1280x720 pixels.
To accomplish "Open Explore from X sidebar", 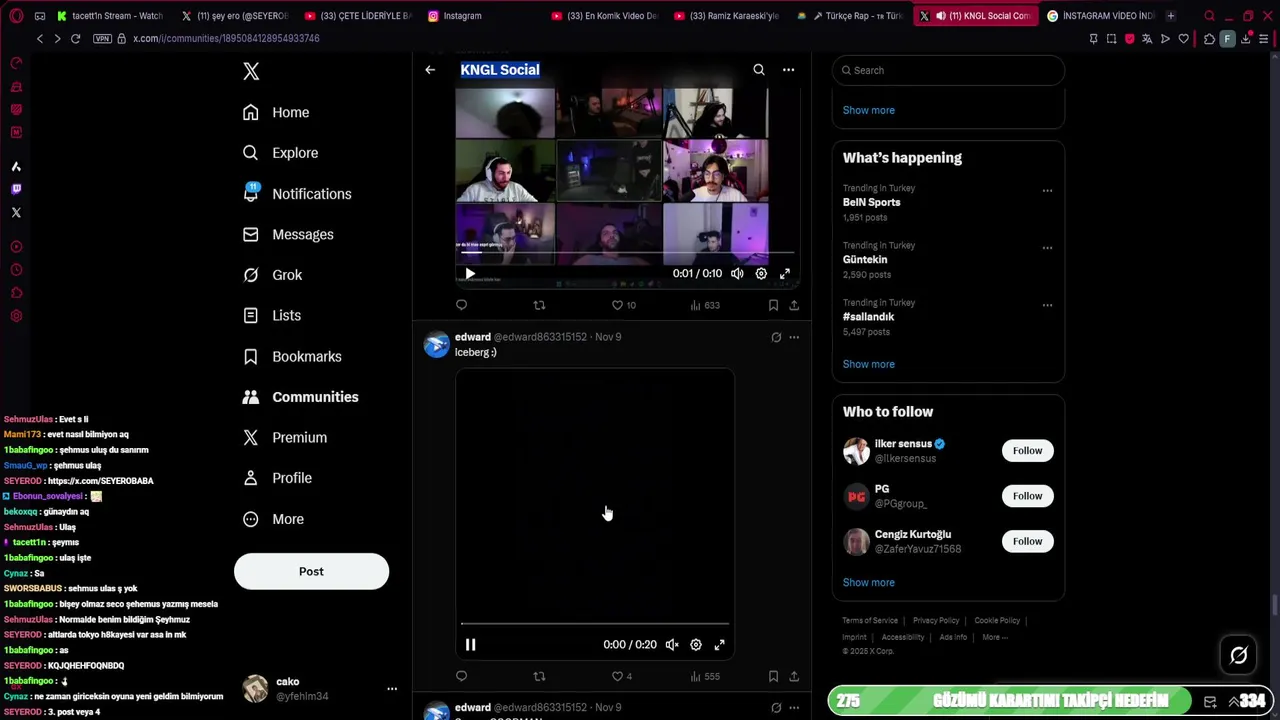I will 280,153.
